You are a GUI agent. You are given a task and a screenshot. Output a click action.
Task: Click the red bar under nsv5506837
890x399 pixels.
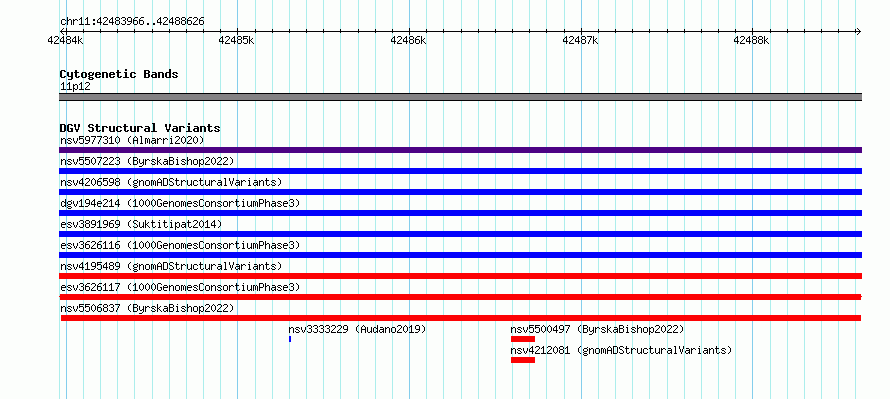(x=461, y=318)
